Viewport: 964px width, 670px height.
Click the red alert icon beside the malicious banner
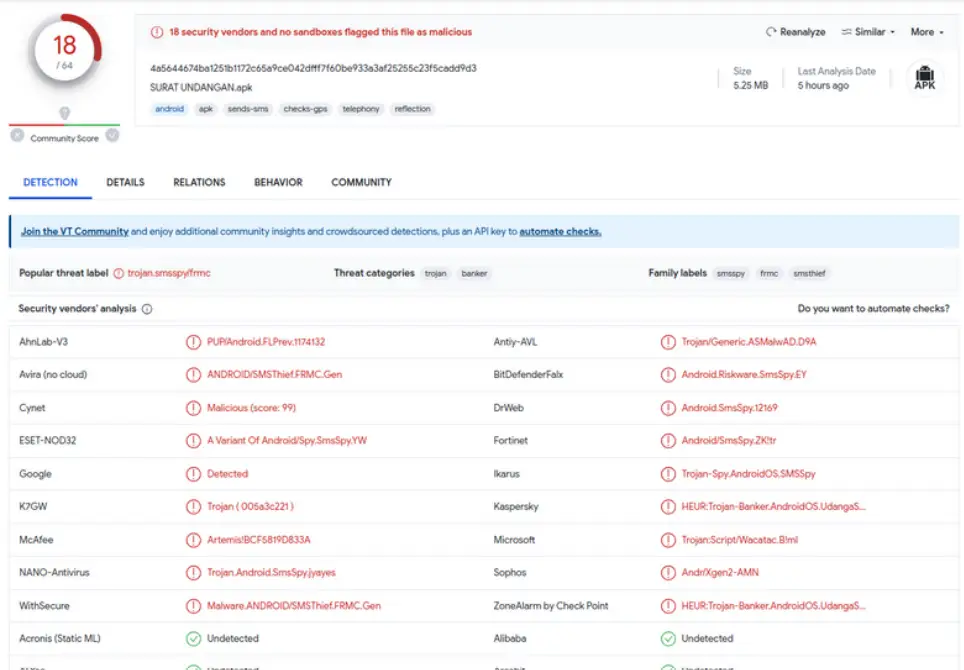pos(157,32)
